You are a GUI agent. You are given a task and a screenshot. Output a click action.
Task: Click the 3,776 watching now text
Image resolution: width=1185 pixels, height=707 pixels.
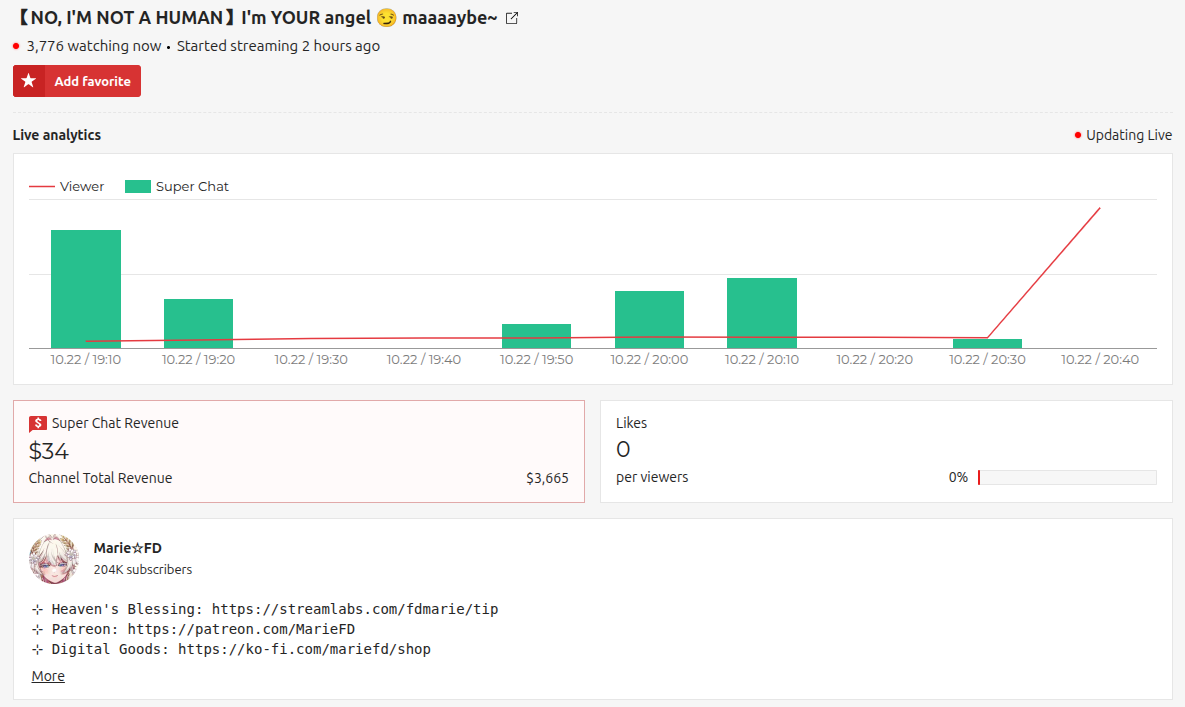point(94,46)
